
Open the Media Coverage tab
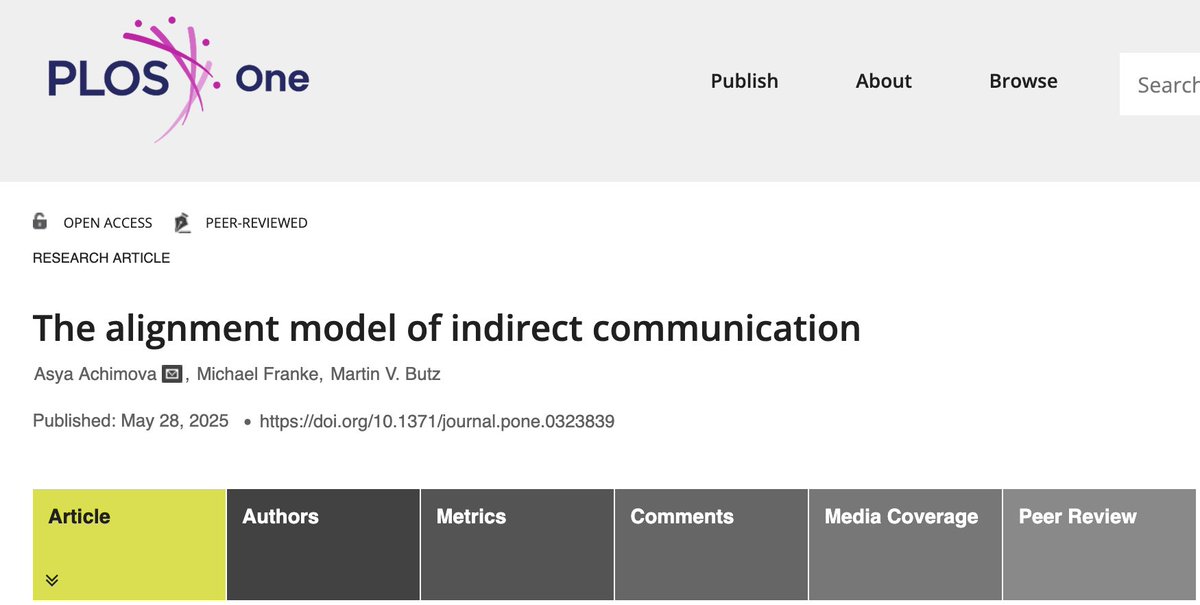(x=905, y=544)
